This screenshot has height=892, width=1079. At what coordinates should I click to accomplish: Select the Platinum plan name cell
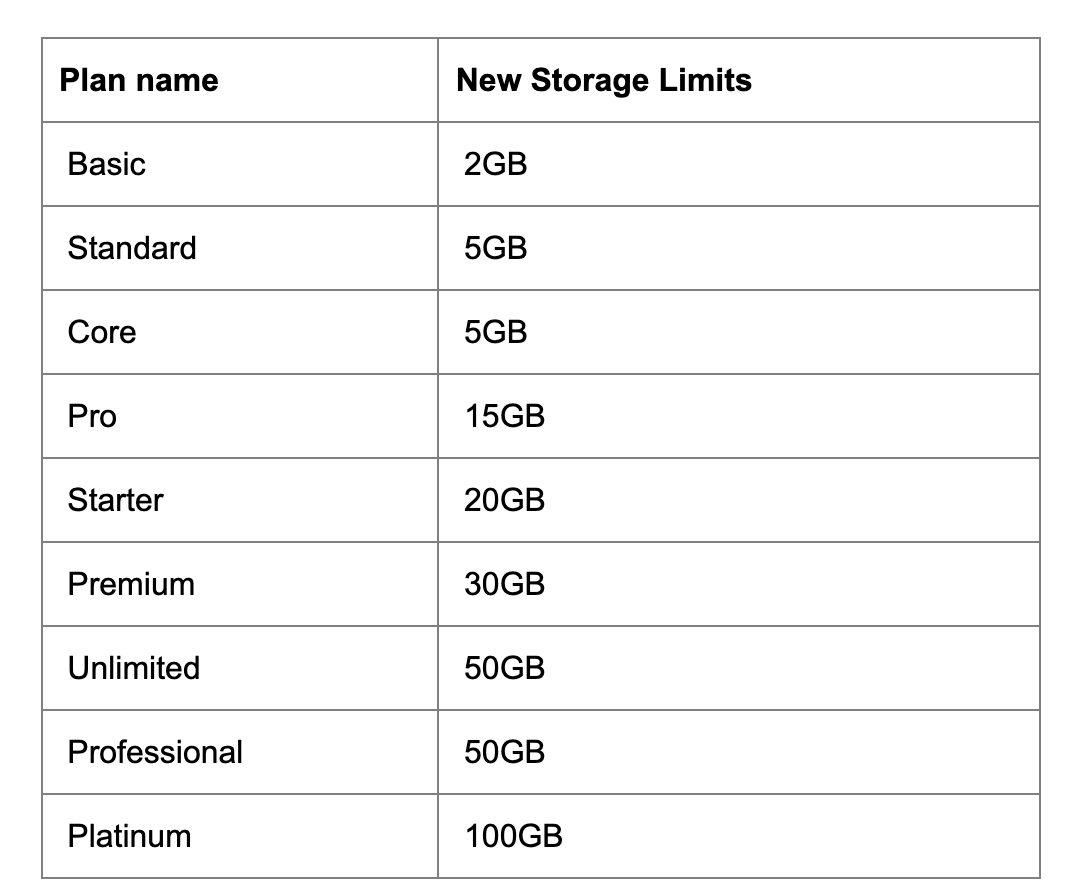[x=129, y=836]
